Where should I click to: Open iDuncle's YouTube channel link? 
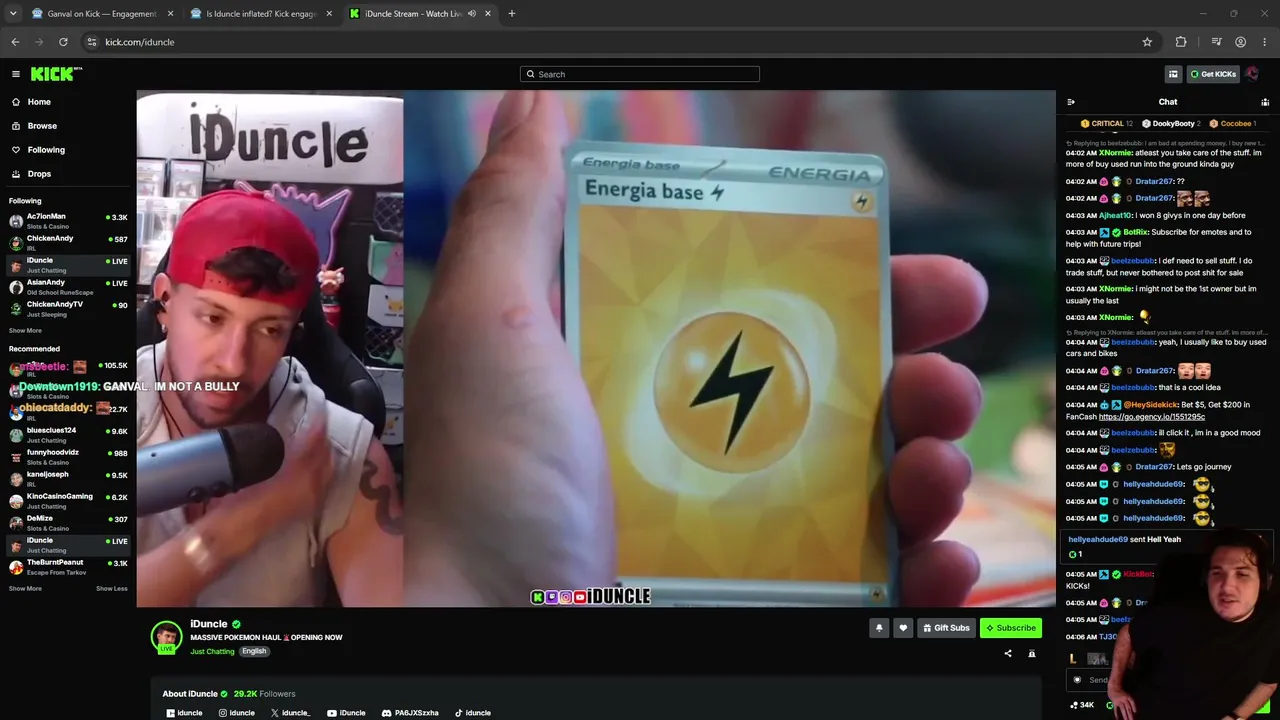click(346, 713)
